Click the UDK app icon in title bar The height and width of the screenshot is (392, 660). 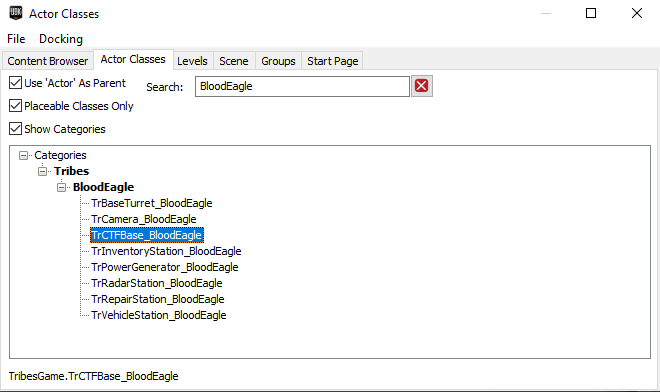16,13
